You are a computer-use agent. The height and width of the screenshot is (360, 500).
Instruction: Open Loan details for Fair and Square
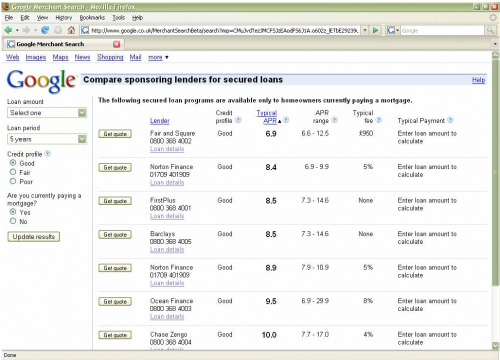(x=167, y=149)
